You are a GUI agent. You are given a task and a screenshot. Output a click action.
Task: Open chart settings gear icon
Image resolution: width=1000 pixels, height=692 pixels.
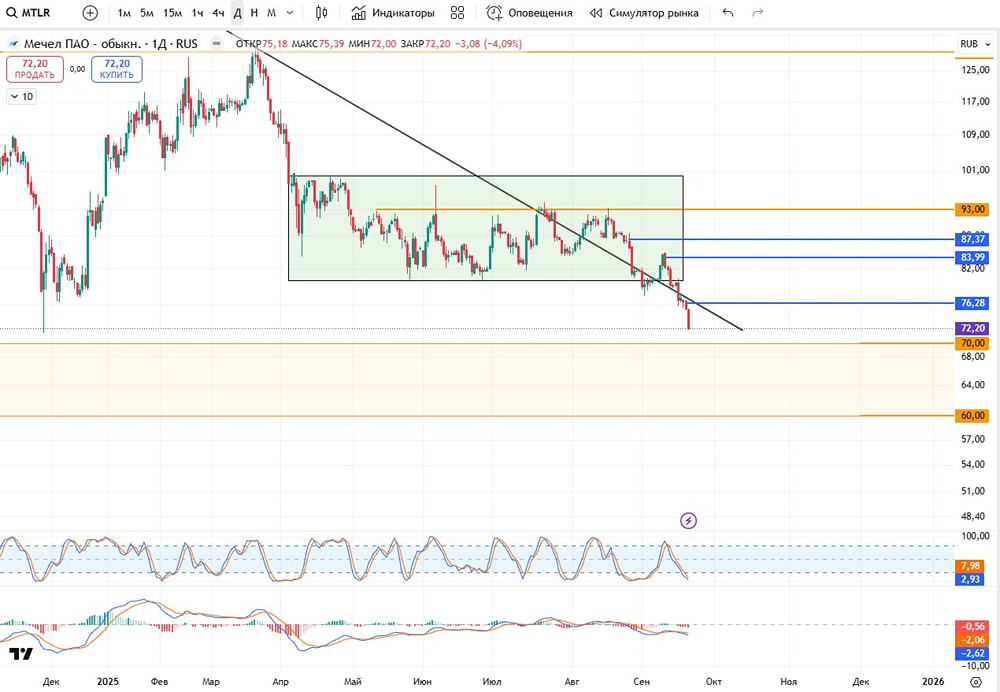976,682
